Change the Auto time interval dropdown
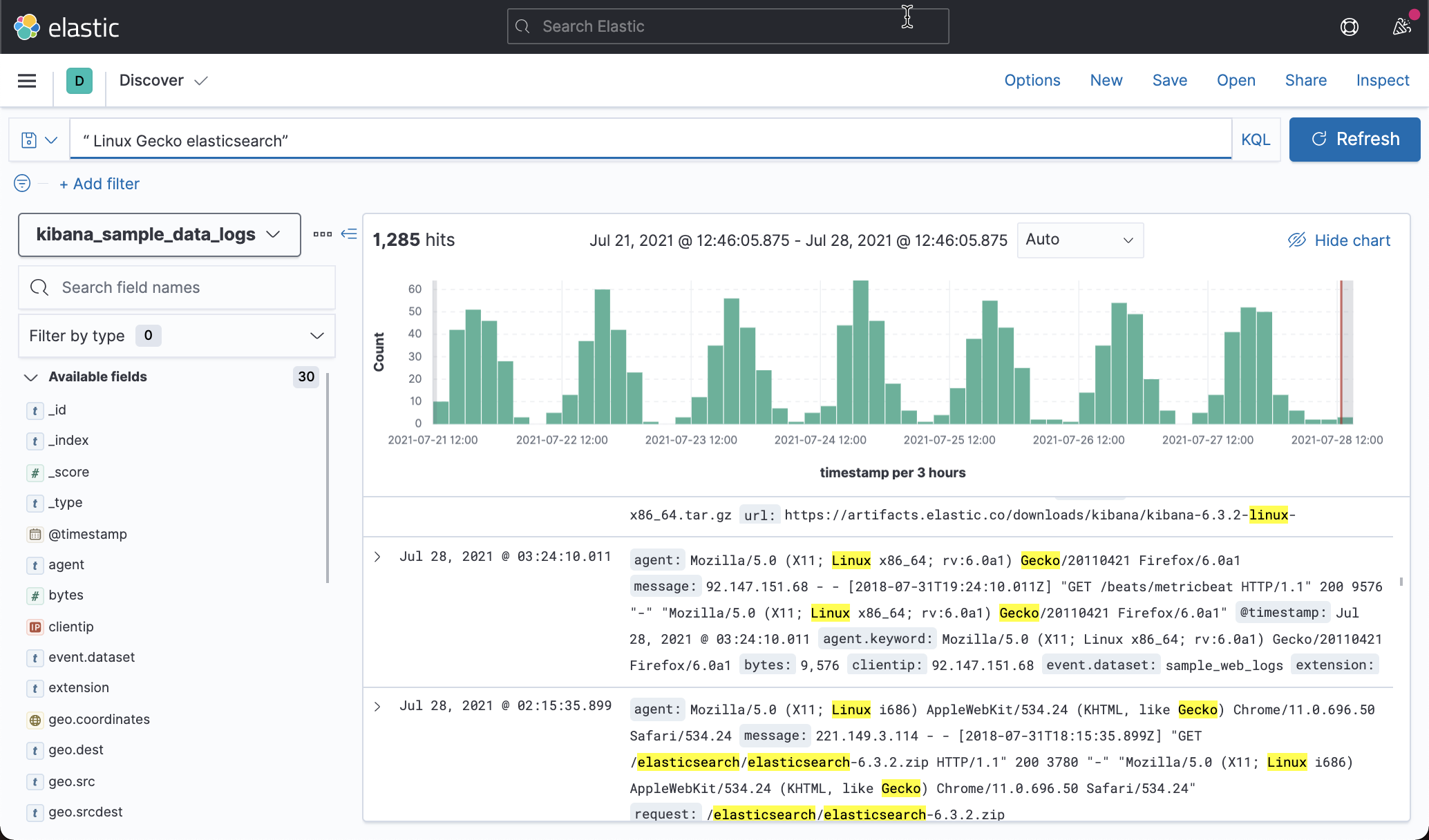Image resolution: width=1429 pixels, height=840 pixels. click(x=1079, y=240)
